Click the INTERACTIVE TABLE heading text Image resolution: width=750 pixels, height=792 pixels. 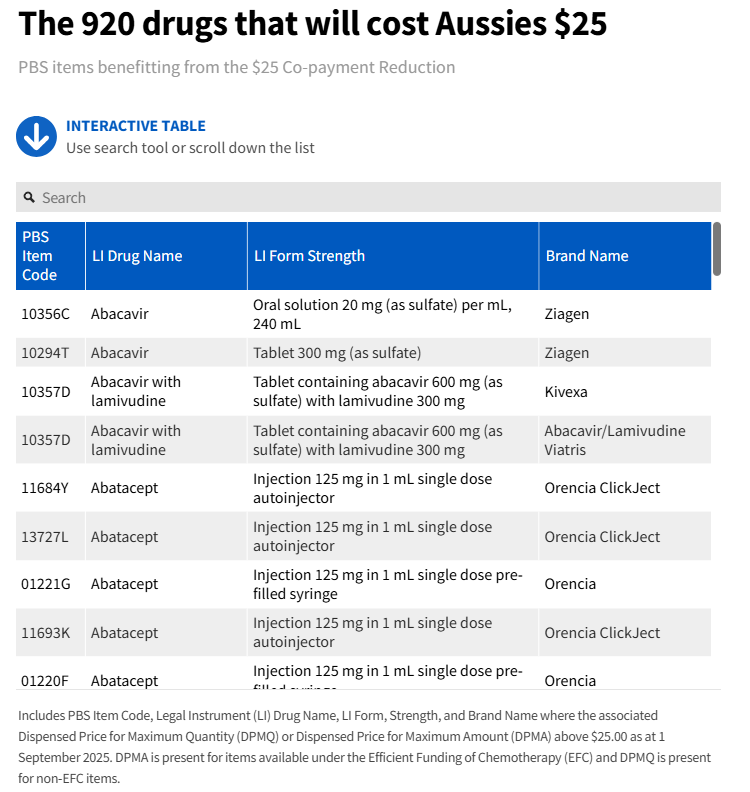(136, 126)
